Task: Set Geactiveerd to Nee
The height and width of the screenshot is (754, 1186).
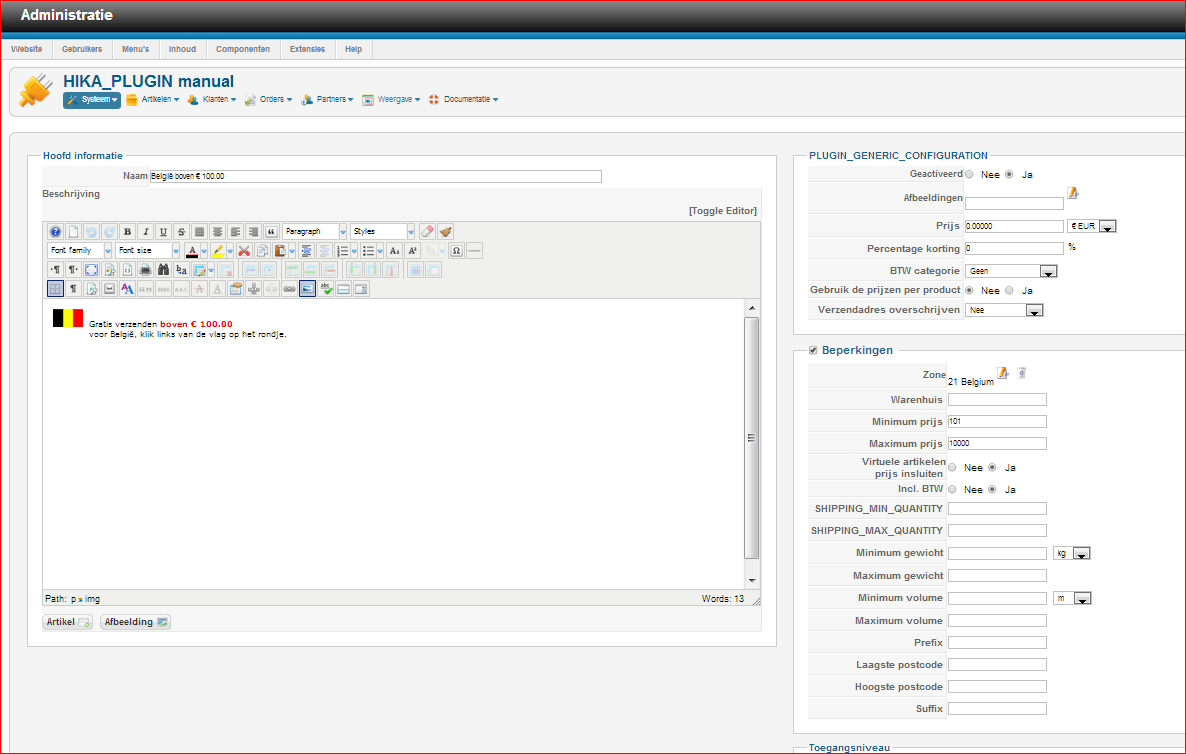Action: (969, 174)
